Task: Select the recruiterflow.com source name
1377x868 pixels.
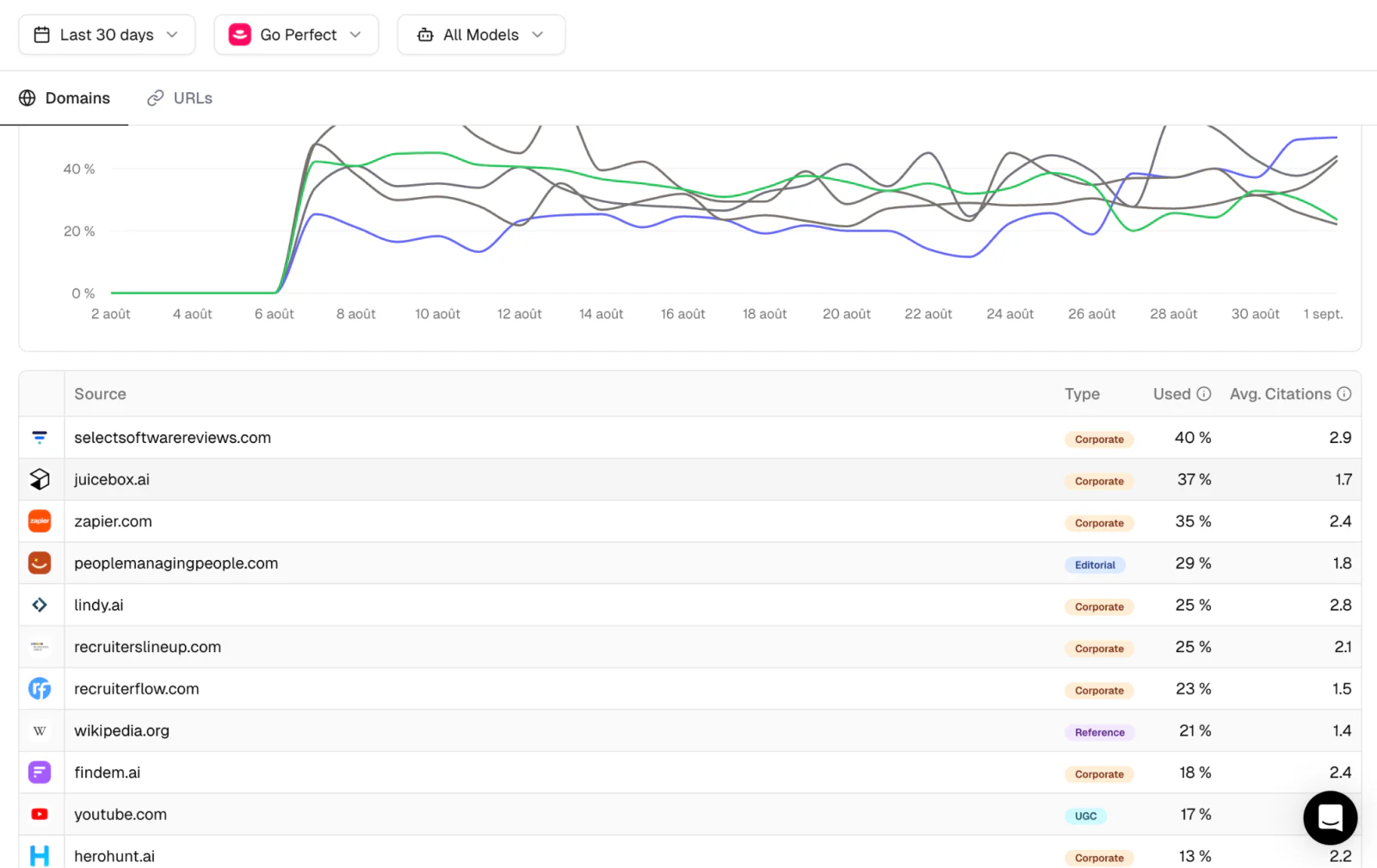Action: [x=137, y=689]
